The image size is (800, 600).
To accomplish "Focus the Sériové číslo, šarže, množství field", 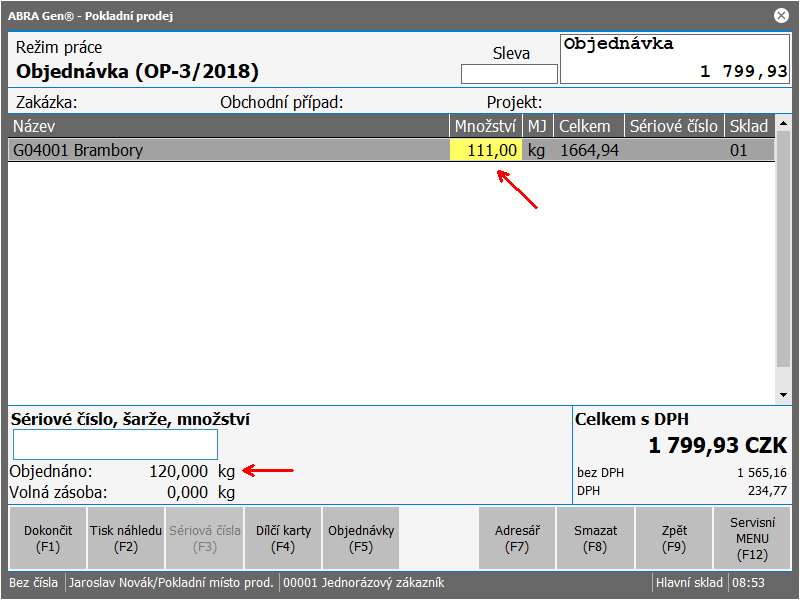I will point(114,444).
